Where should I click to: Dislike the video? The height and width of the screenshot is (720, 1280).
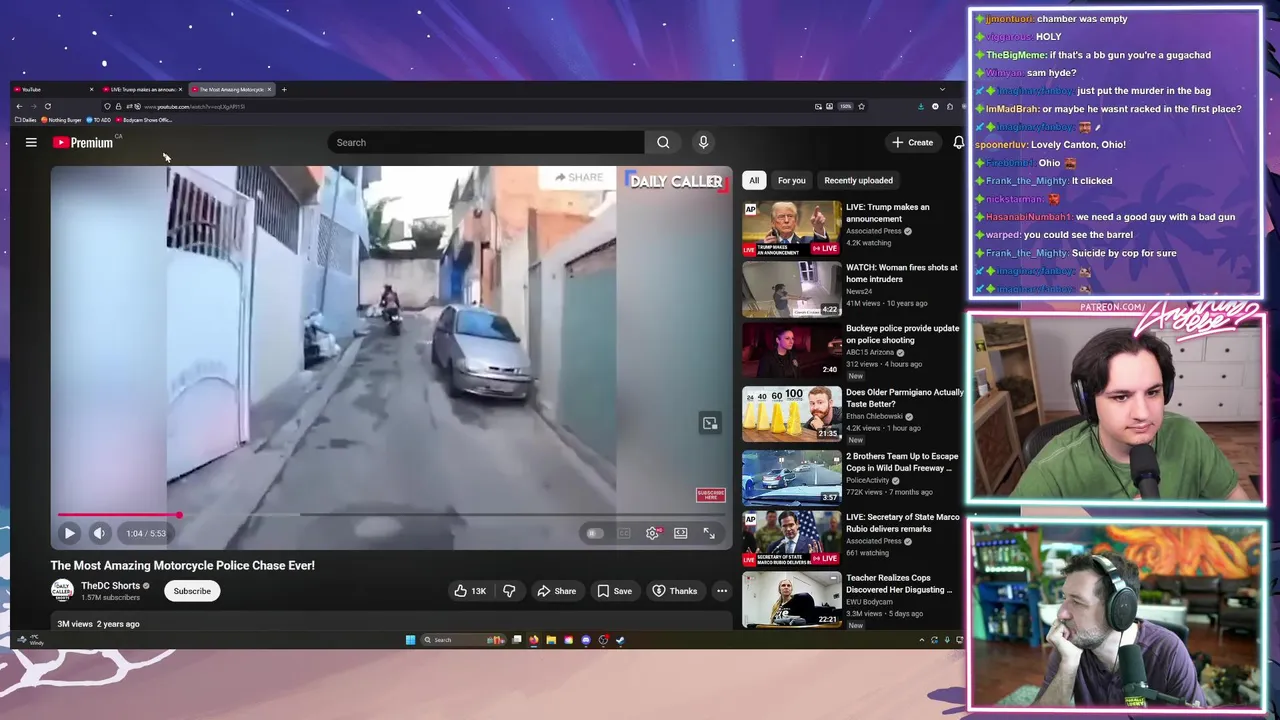click(509, 591)
